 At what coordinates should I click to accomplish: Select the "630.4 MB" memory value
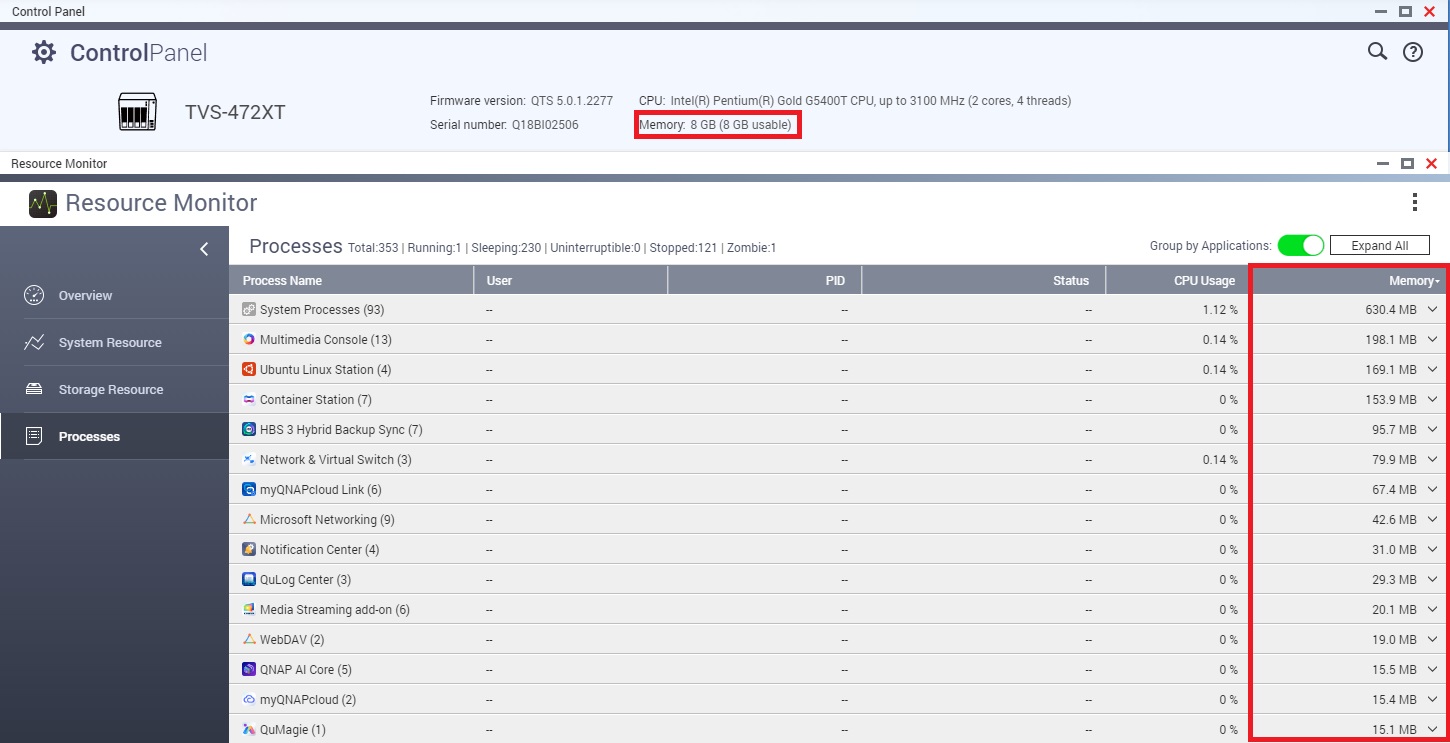(x=1391, y=310)
